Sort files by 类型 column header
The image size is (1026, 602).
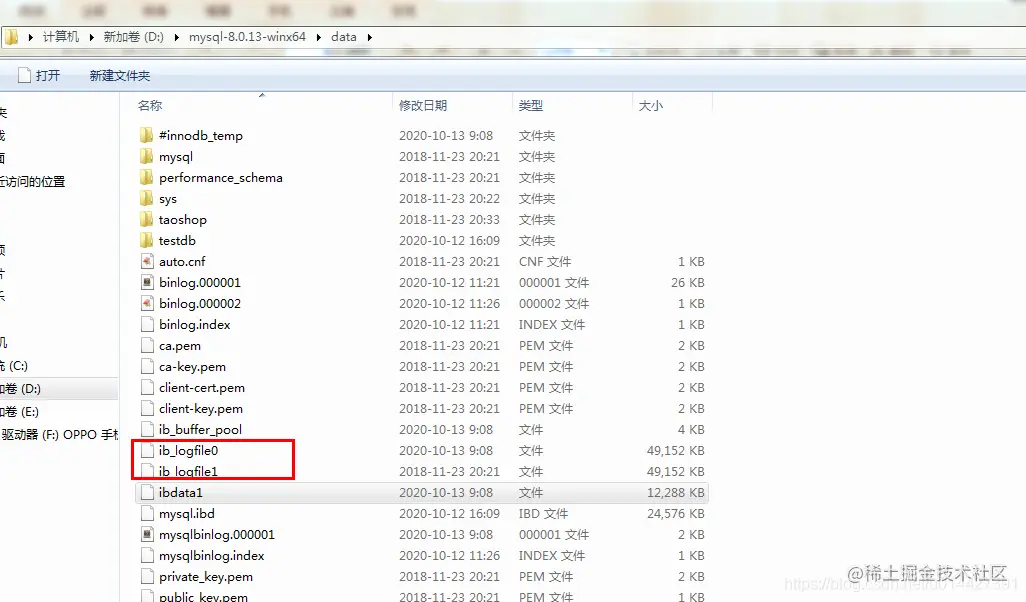(x=531, y=105)
